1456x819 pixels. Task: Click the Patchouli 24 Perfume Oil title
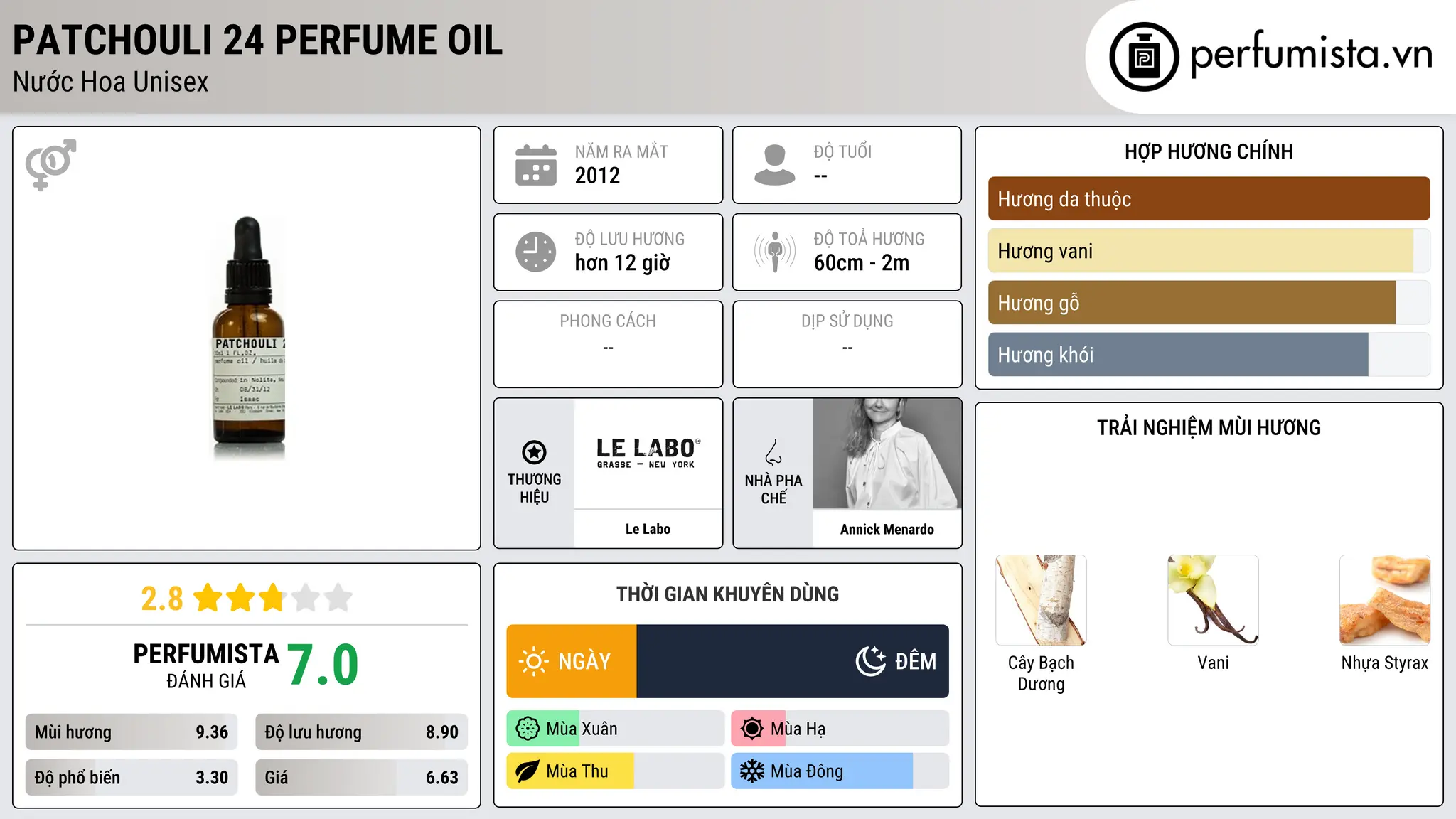pos(258,41)
